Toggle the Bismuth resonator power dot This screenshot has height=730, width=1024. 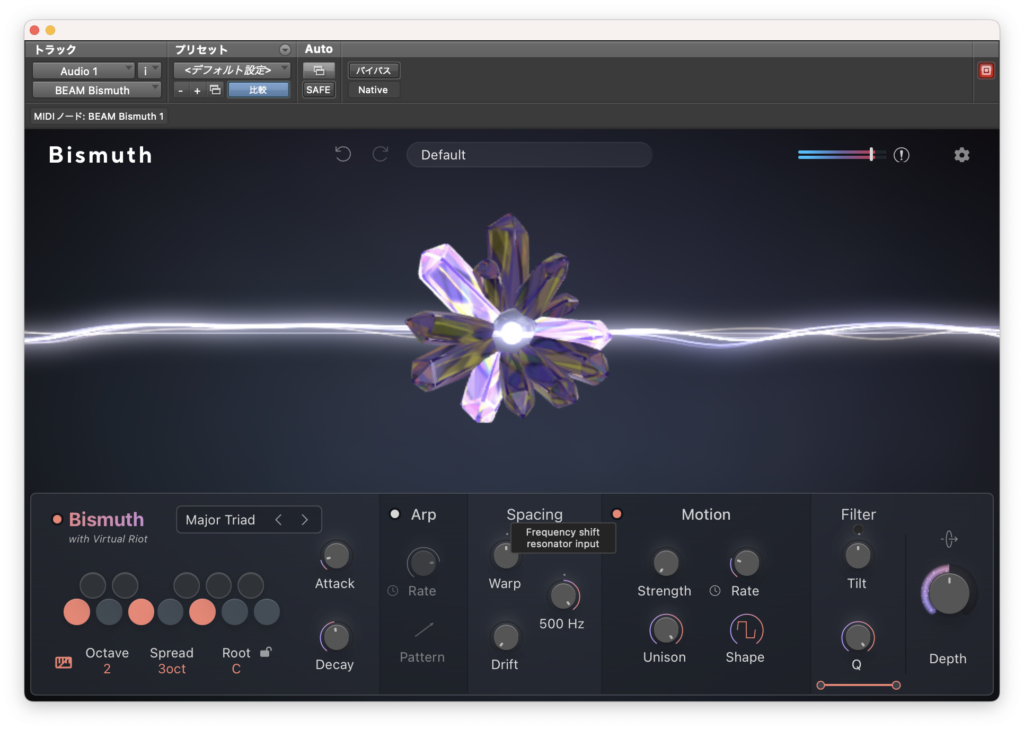(57, 519)
